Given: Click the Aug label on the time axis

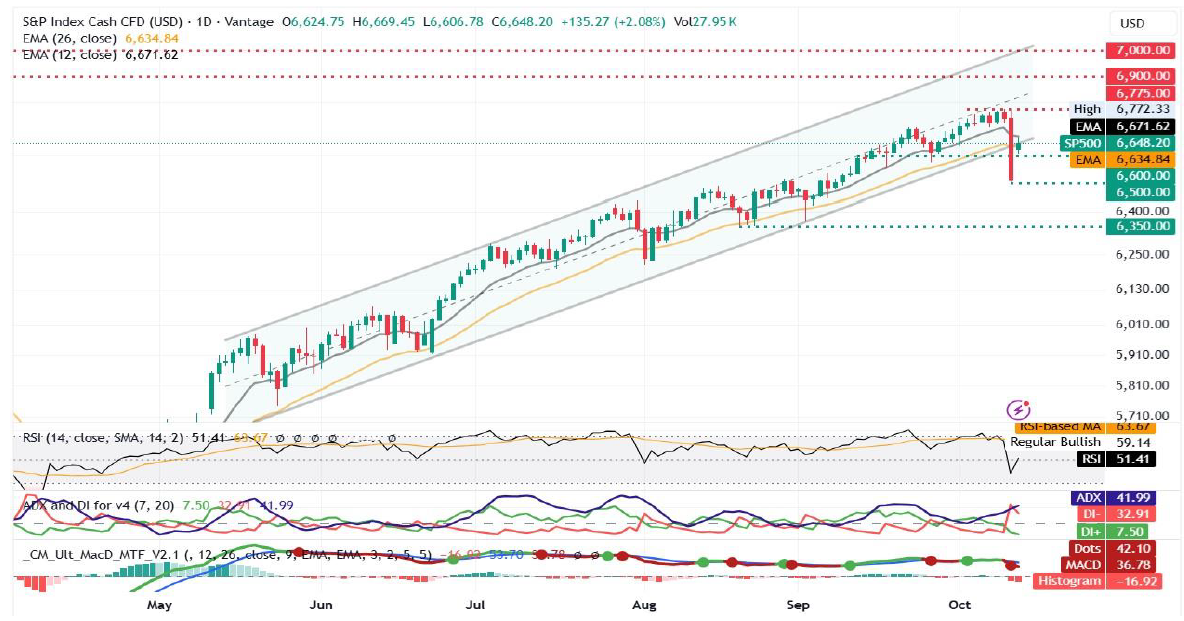Looking at the screenshot, I should coord(644,605).
